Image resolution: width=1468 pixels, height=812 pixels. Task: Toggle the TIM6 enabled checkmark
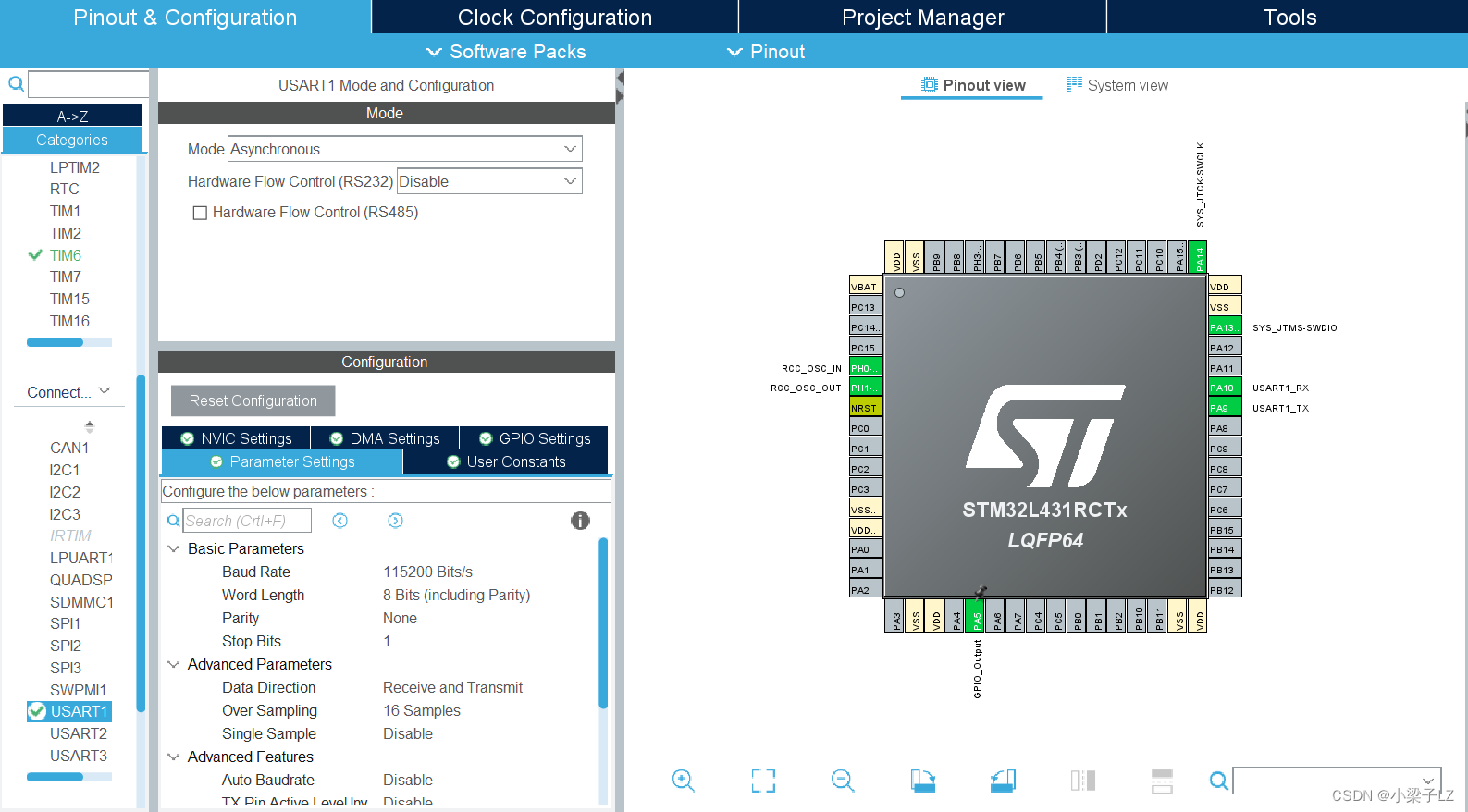[35, 255]
